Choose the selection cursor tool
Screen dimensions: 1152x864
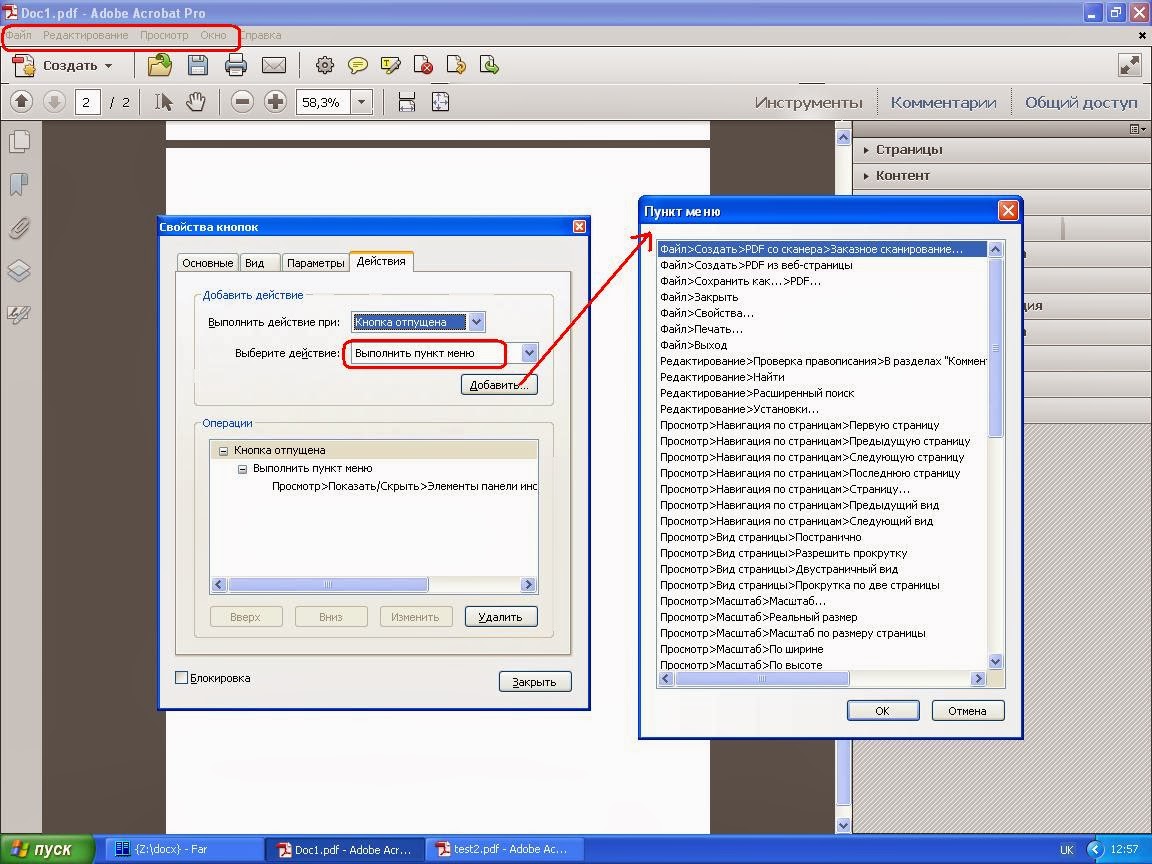163,101
